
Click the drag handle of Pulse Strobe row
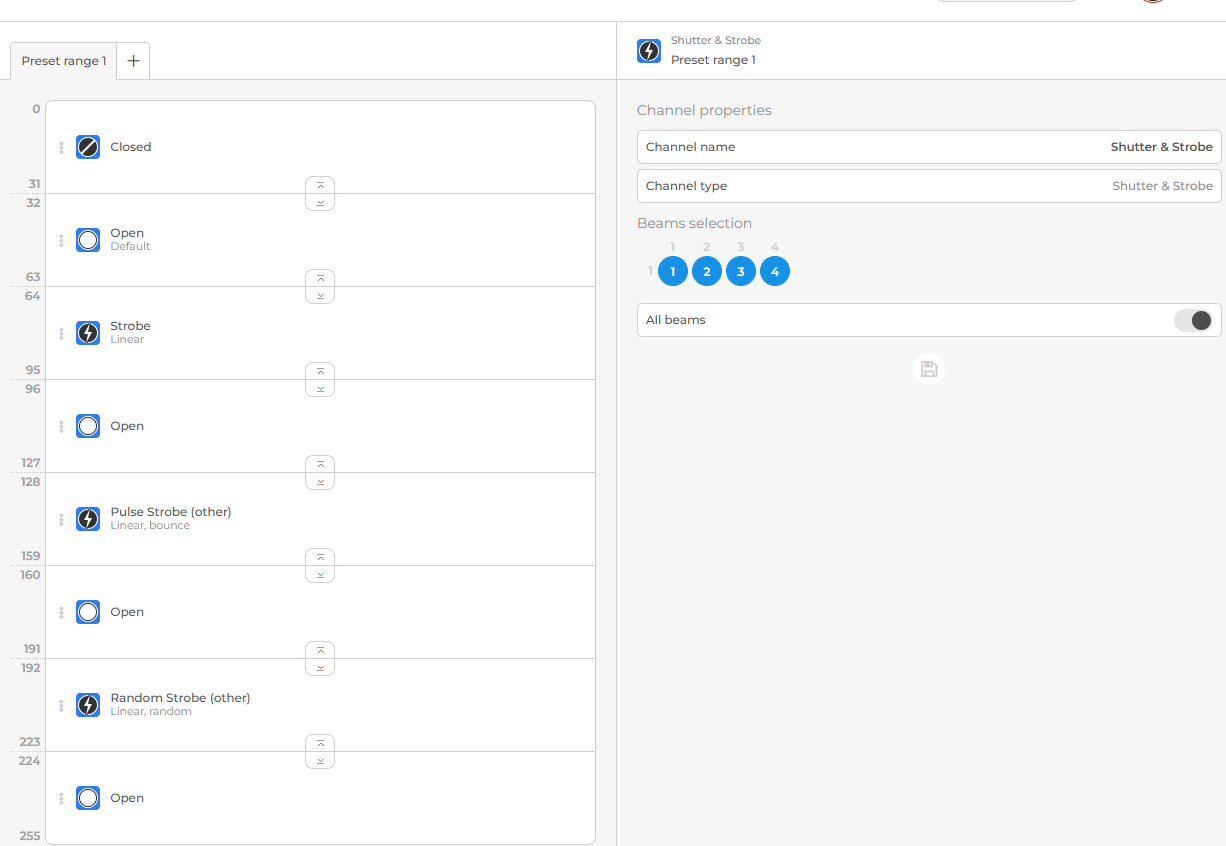coord(61,520)
